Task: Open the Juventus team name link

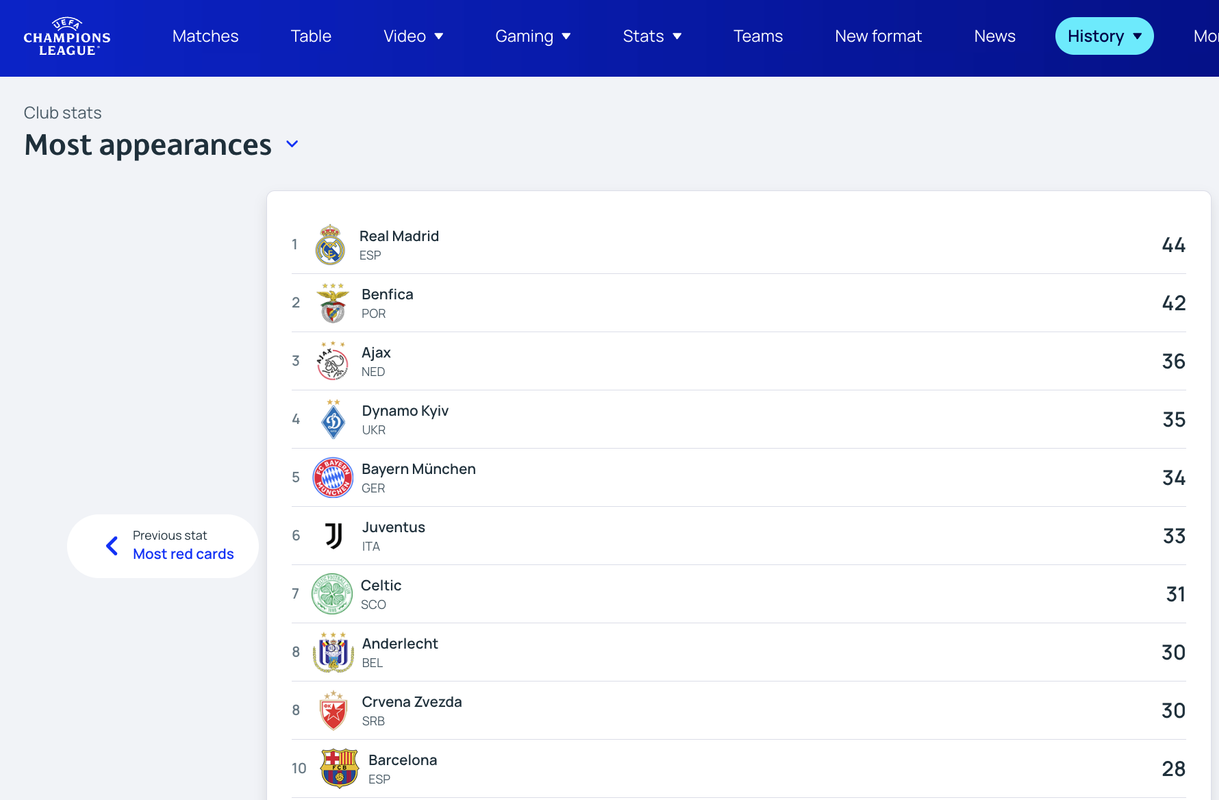Action: click(x=393, y=527)
